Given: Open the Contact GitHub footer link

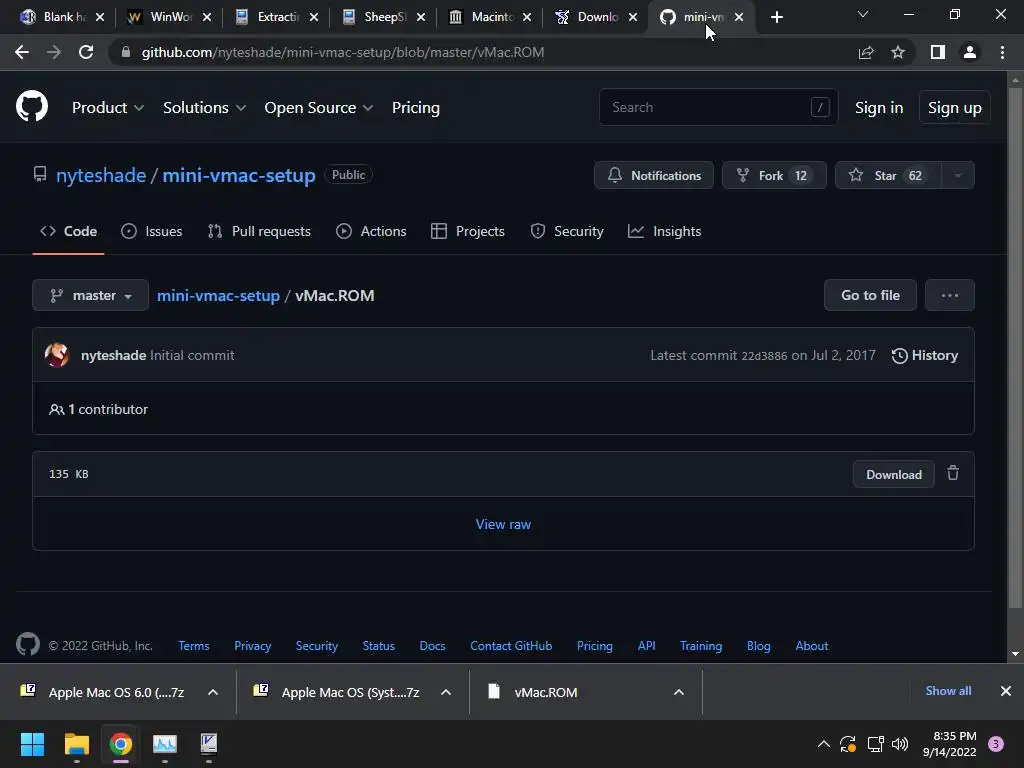Looking at the screenshot, I should [511, 645].
